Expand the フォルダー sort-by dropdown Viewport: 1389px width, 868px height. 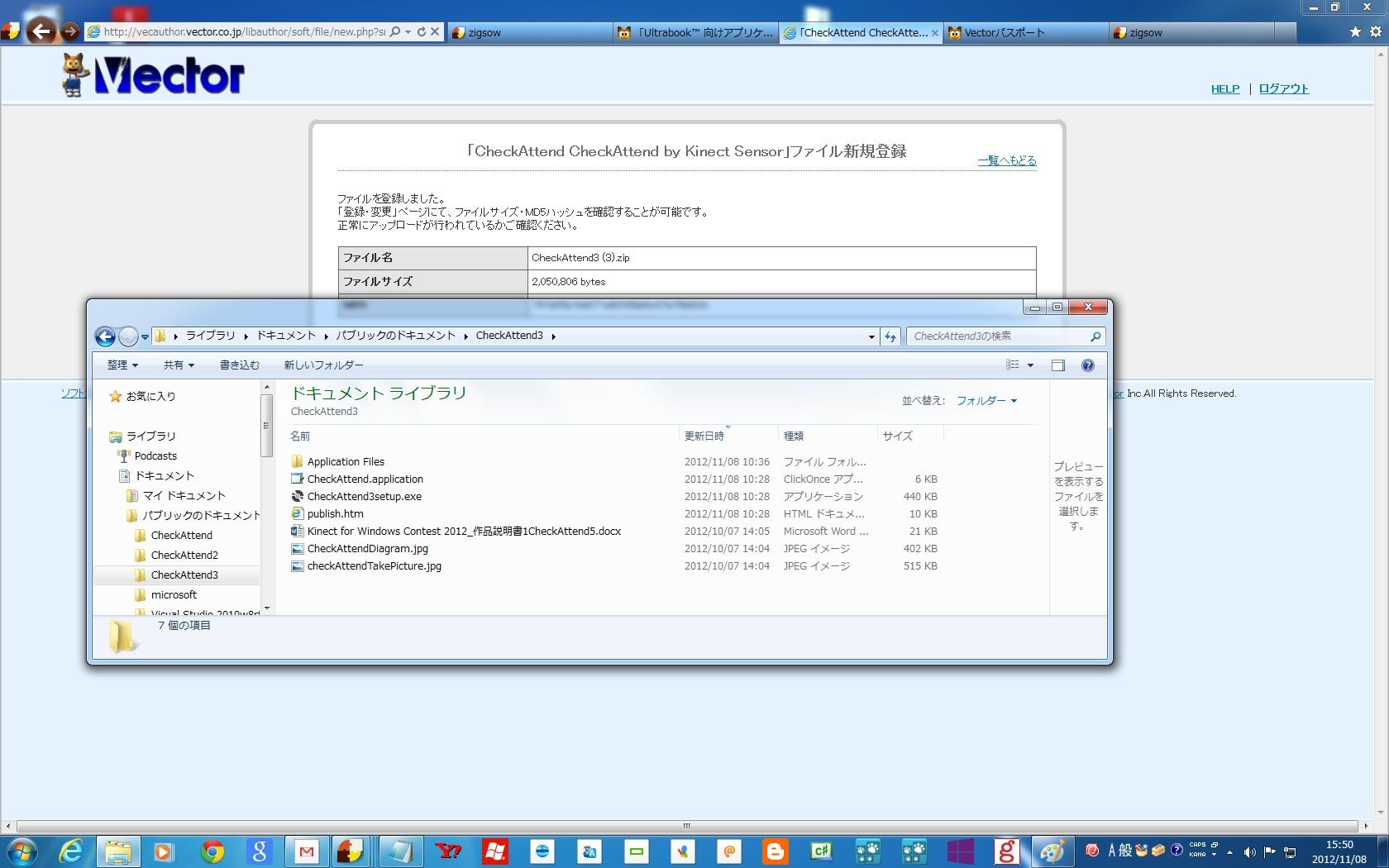coord(986,401)
